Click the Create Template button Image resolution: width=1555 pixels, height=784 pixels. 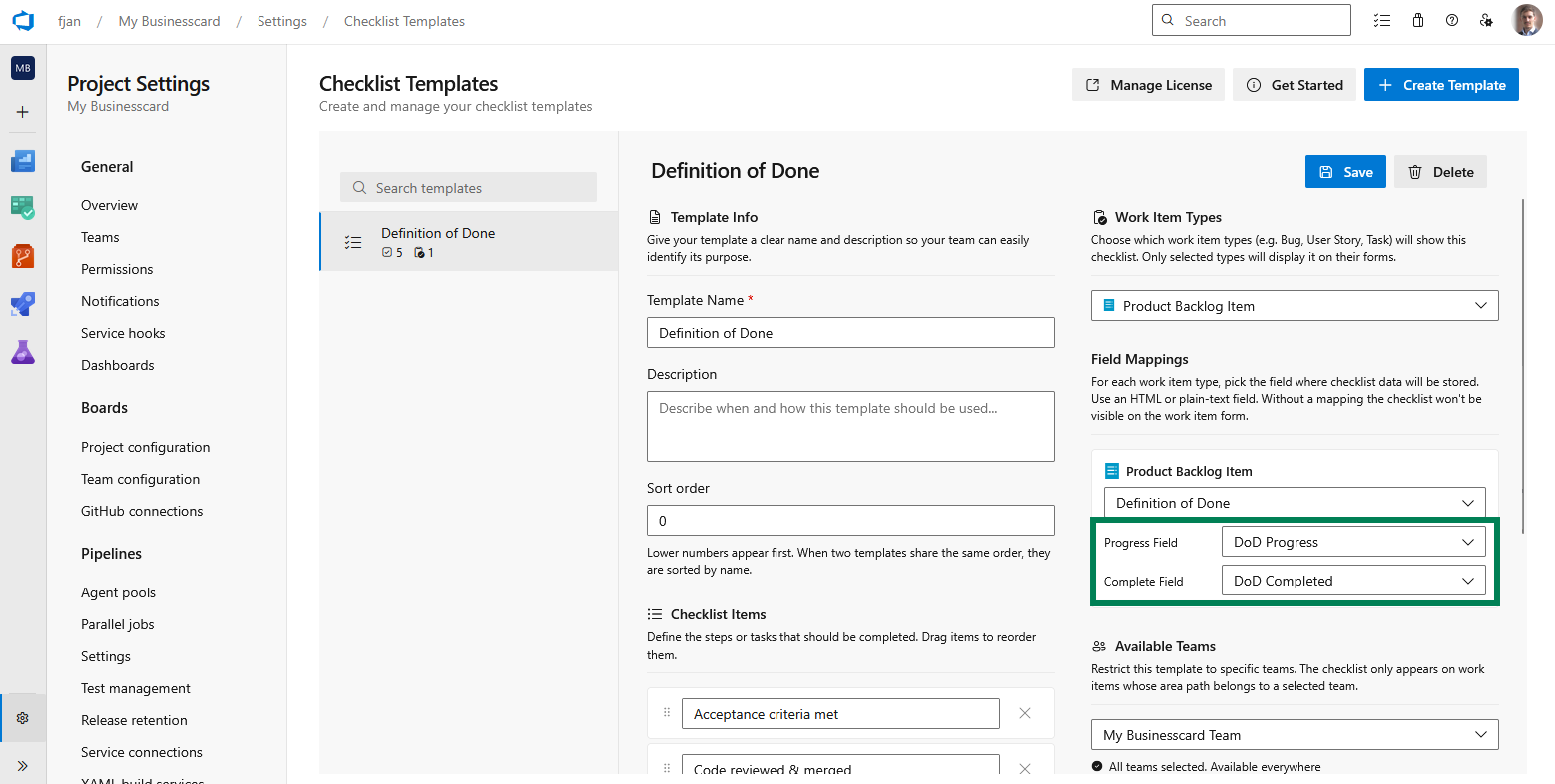(1441, 84)
